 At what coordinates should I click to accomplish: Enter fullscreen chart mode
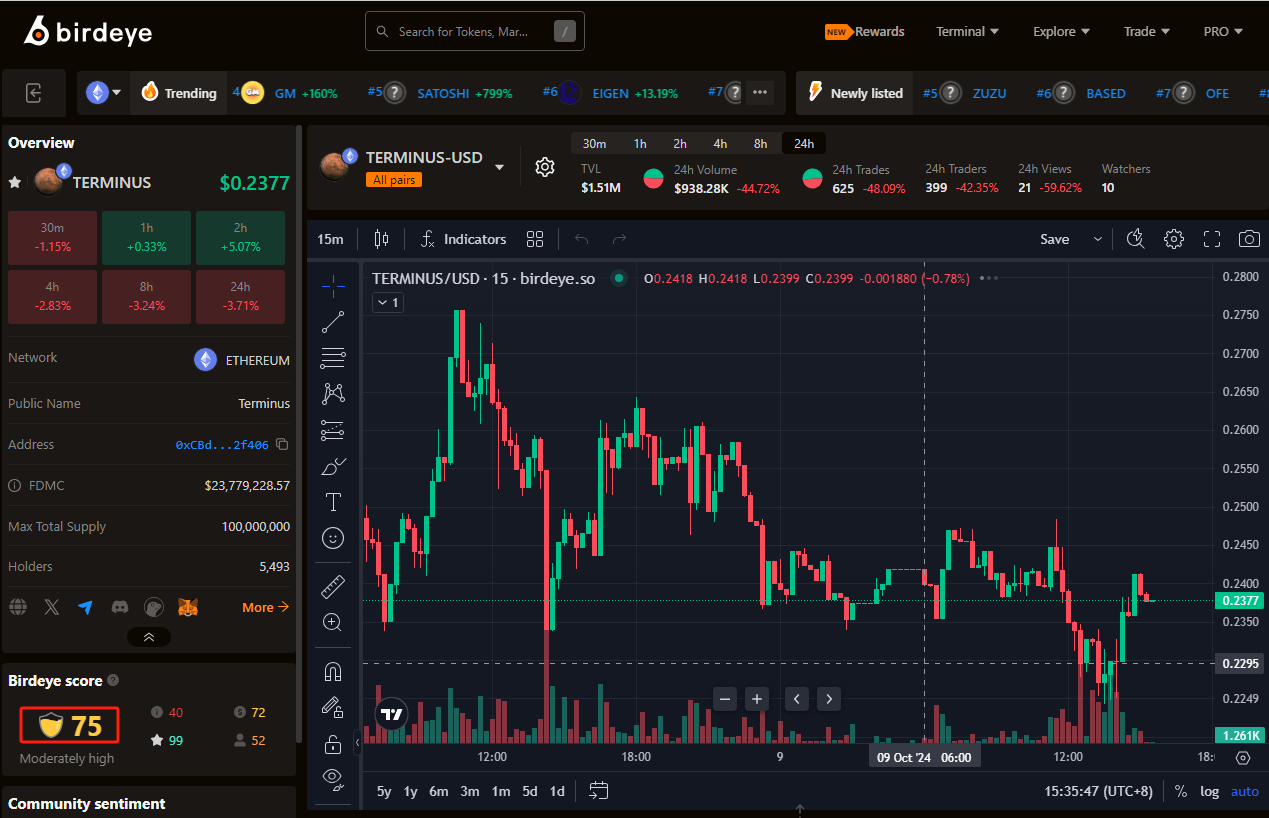point(1212,239)
